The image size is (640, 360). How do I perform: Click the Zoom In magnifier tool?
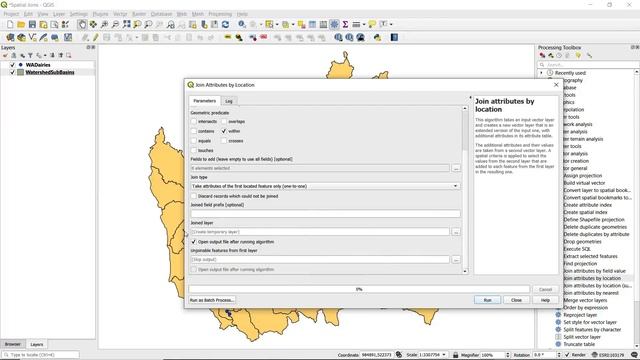click(x=104, y=24)
